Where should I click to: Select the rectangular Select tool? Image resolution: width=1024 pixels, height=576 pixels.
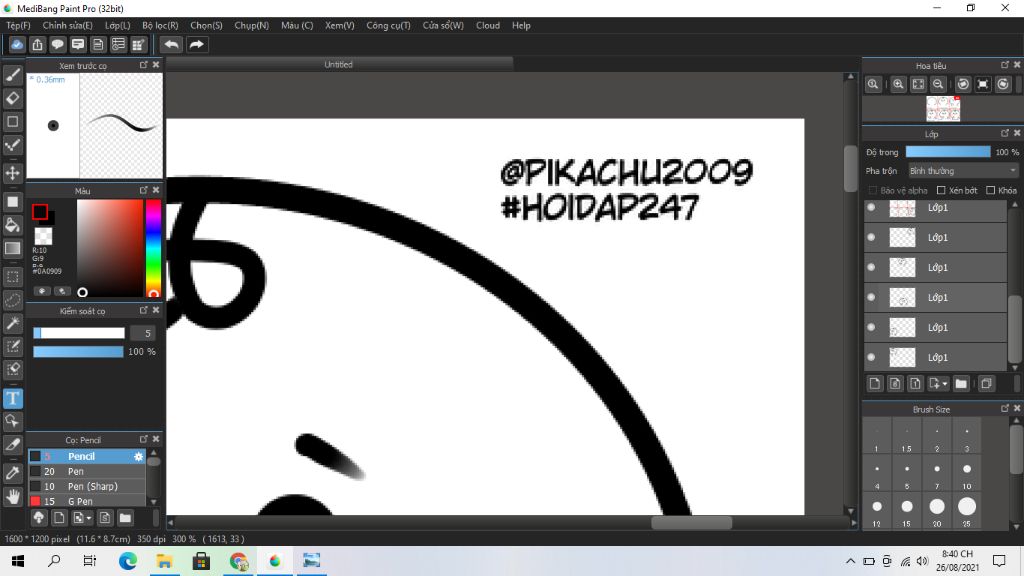click(x=12, y=277)
